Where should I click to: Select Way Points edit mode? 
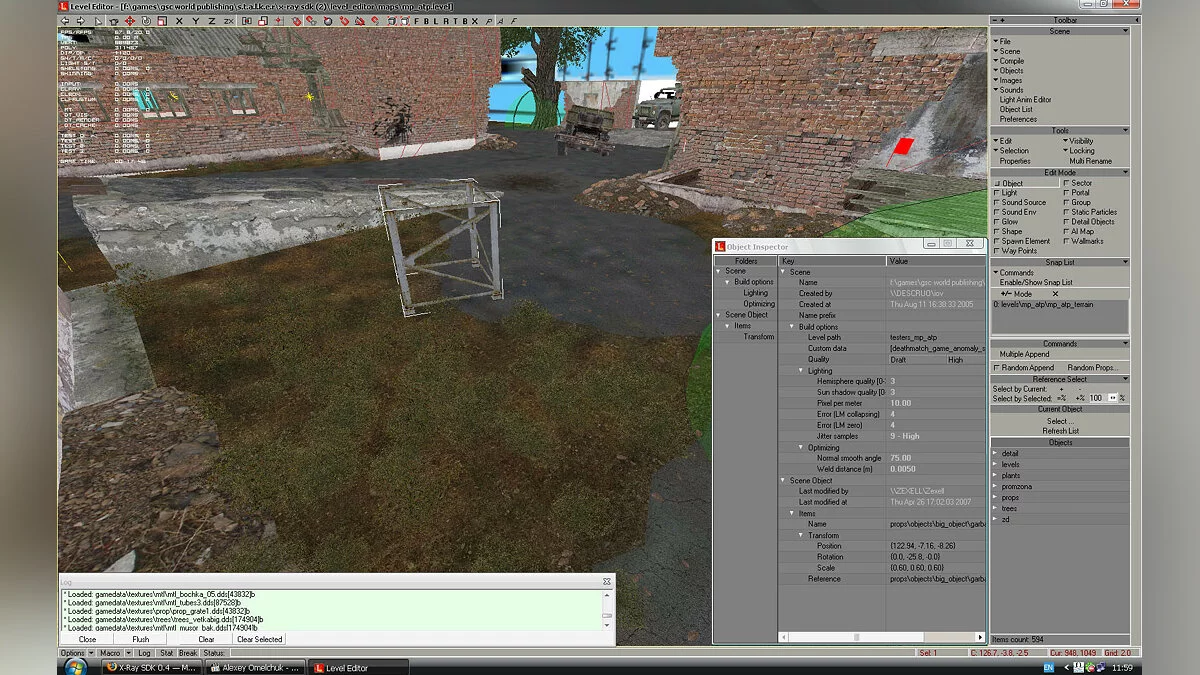click(1015, 251)
